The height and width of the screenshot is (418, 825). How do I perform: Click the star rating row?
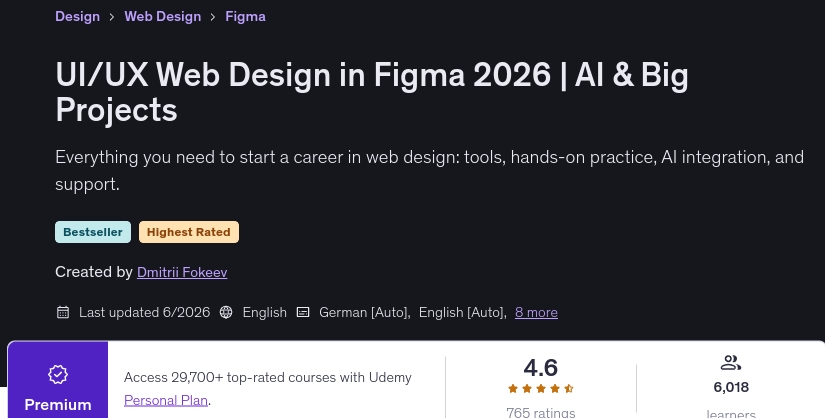point(540,389)
